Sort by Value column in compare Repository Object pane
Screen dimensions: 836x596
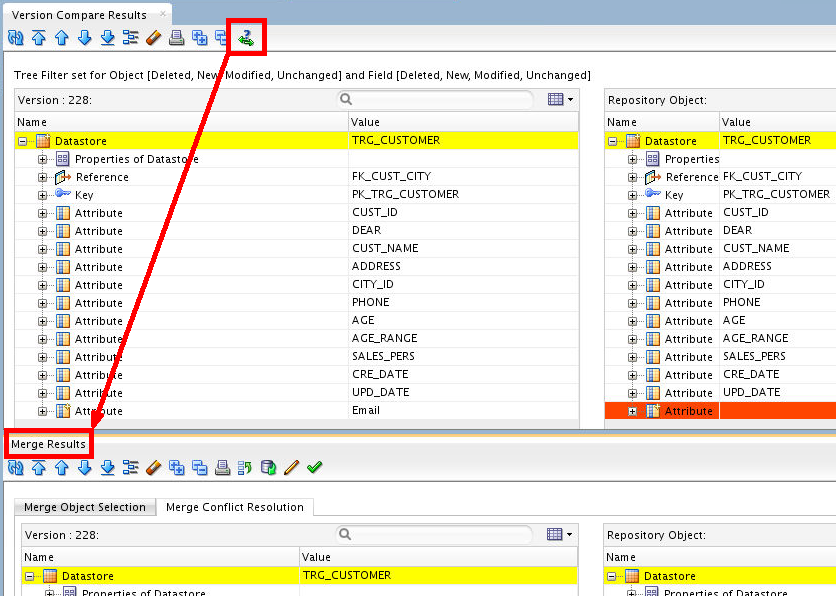(x=777, y=122)
